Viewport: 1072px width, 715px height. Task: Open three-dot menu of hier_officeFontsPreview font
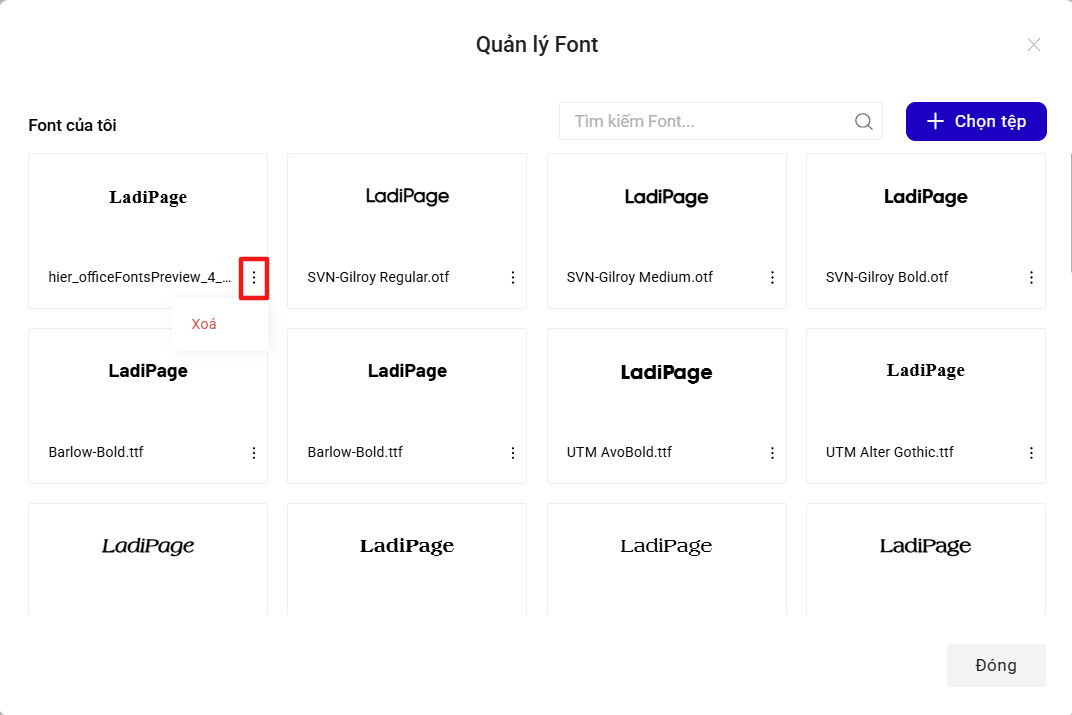coord(254,278)
